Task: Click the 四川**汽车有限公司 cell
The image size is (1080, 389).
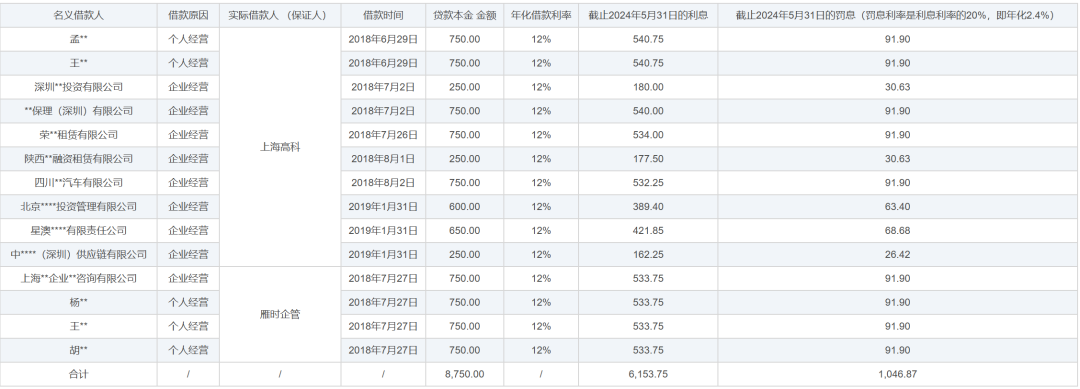Action: point(79,182)
